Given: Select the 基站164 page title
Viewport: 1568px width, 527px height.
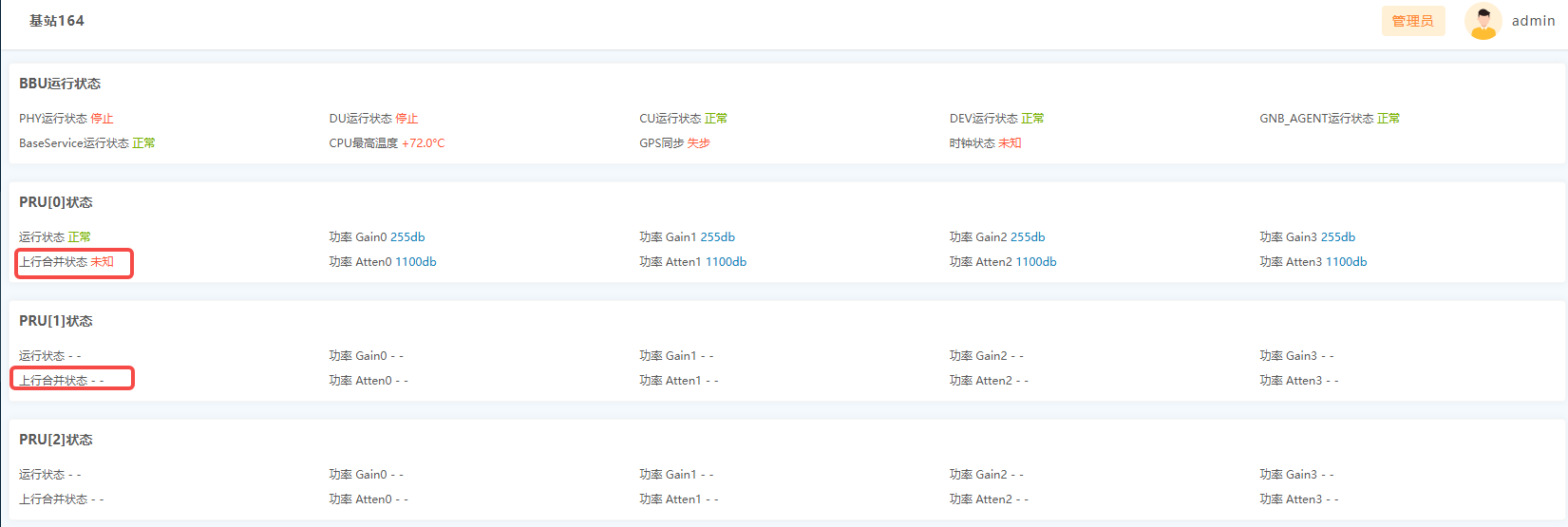Looking at the screenshot, I should (x=56, y=21).
